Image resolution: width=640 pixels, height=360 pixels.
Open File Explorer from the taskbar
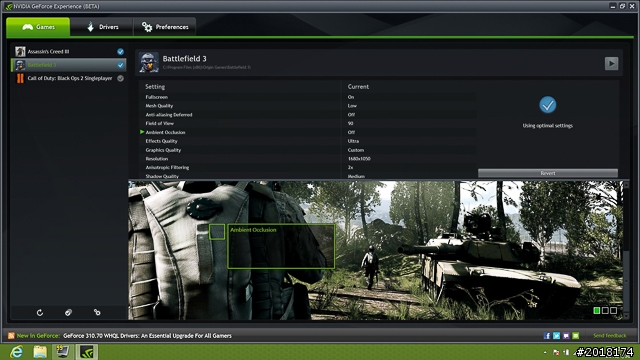(40, 352)
